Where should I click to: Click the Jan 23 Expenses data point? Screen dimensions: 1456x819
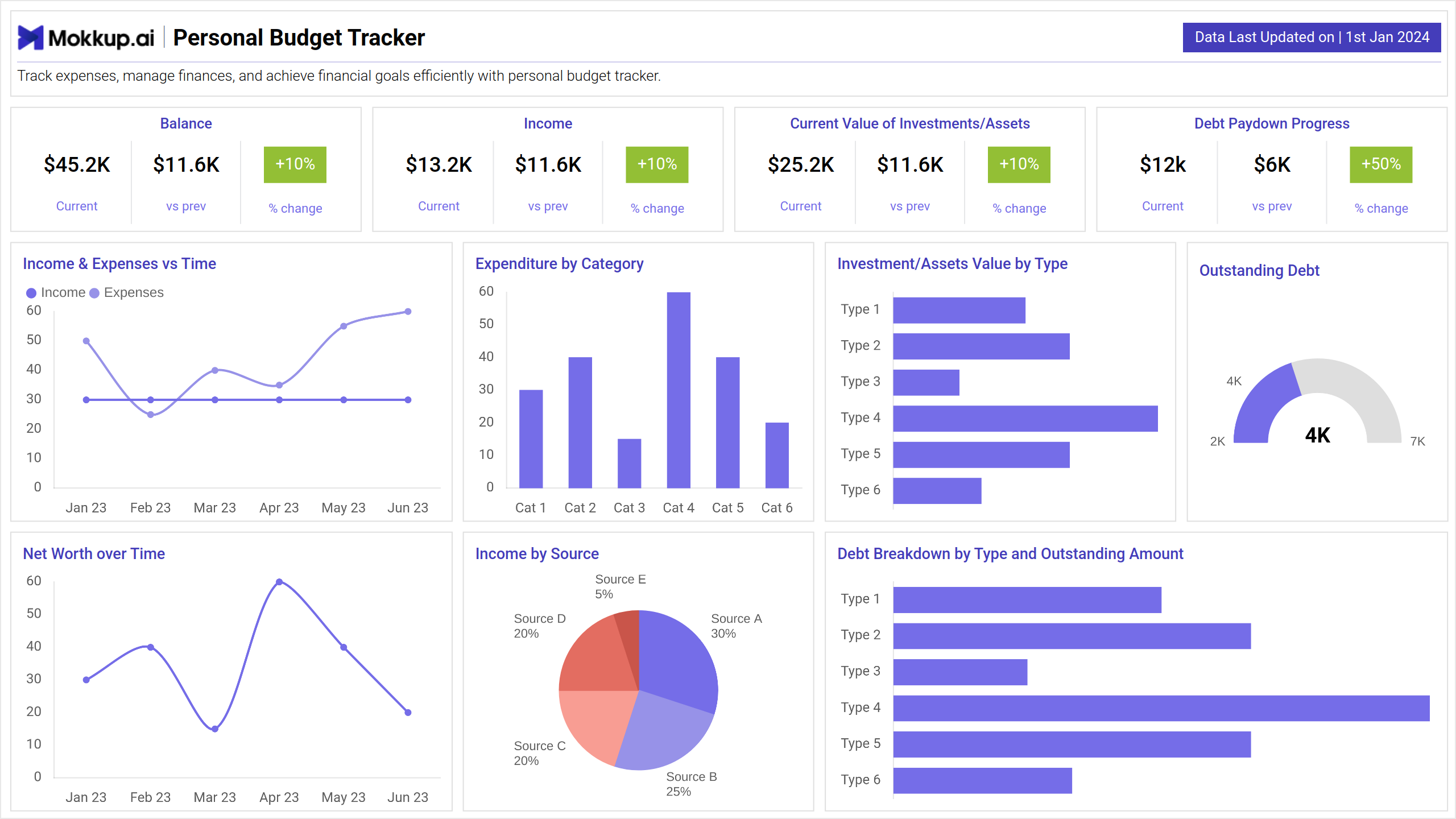pyautogui.click(x=86, y=341)
